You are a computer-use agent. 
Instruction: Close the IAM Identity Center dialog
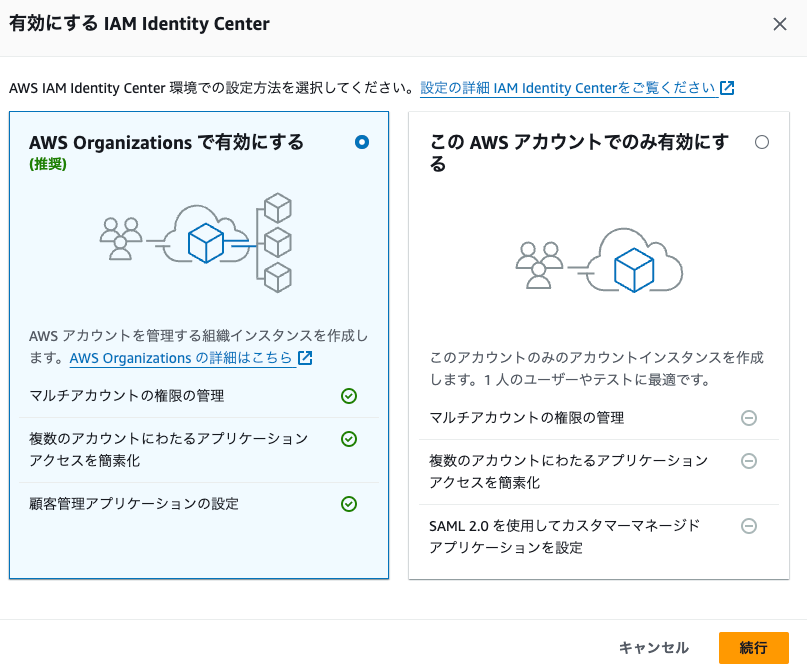(780, 24)
